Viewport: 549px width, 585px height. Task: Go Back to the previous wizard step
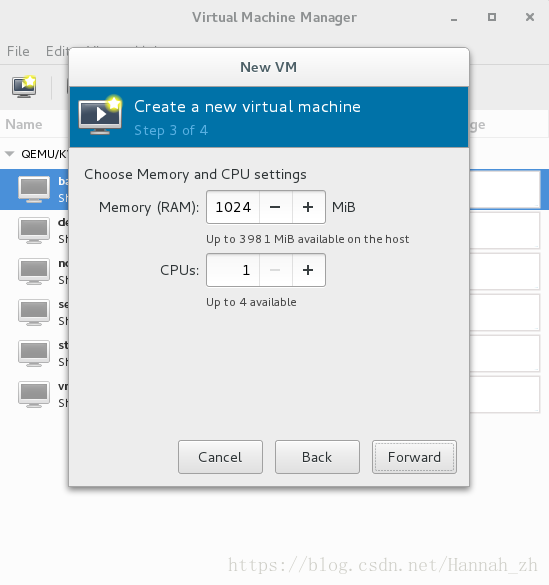(x=317, y=457)
